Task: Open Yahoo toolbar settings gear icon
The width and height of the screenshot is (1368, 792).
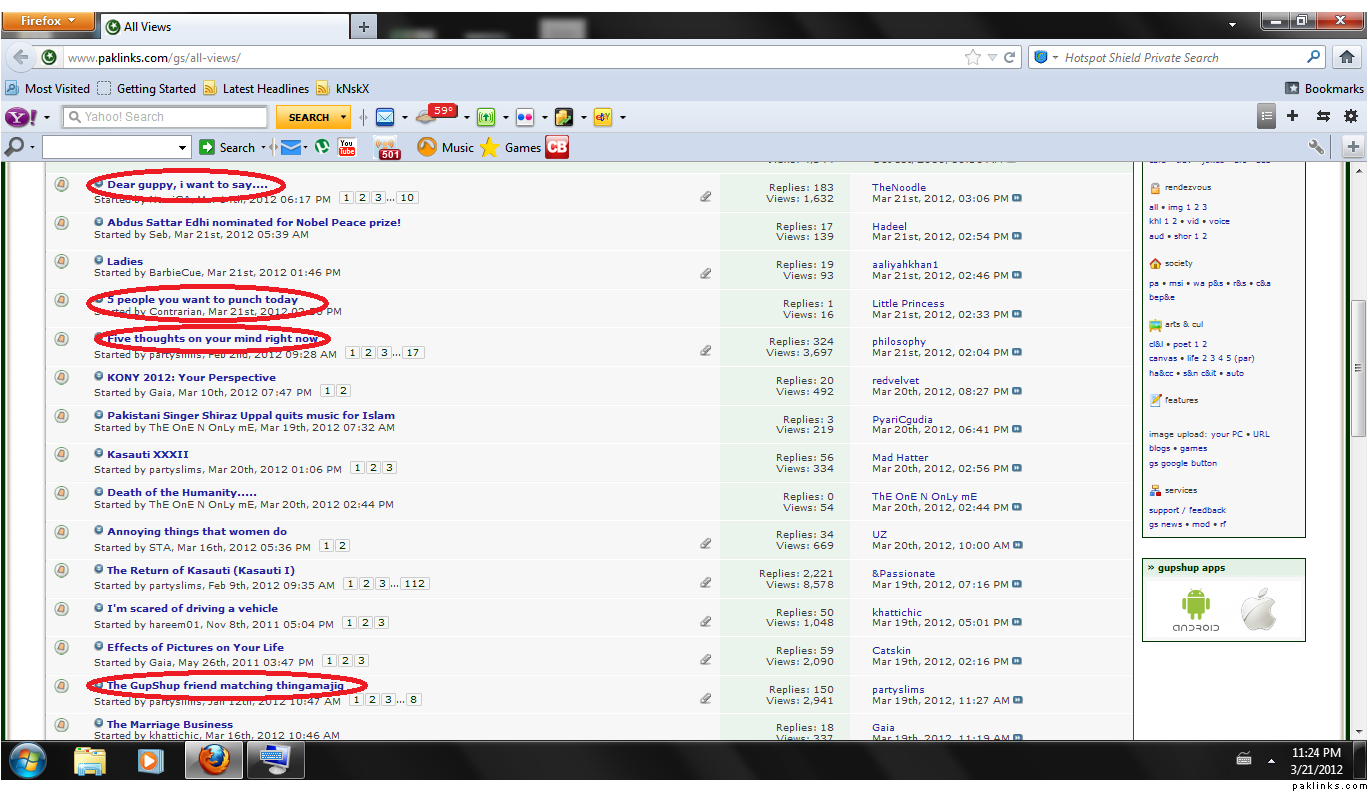Action: (1351, 116)
